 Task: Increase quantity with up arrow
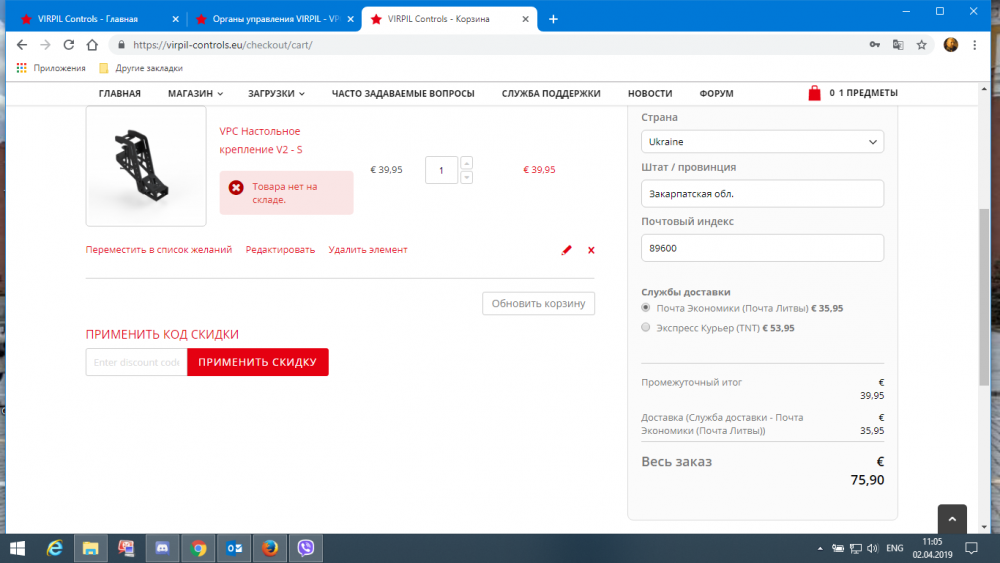tap(466, 163)
